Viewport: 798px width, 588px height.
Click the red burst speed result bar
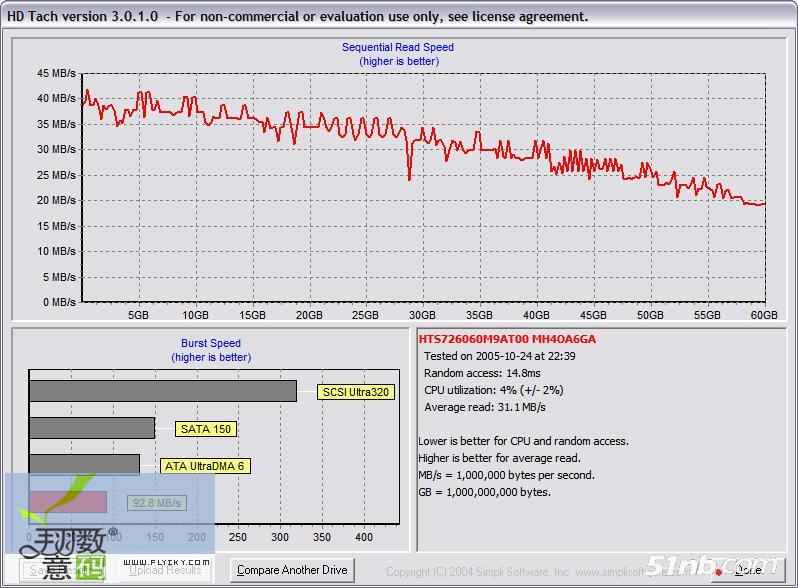point(68,502)
